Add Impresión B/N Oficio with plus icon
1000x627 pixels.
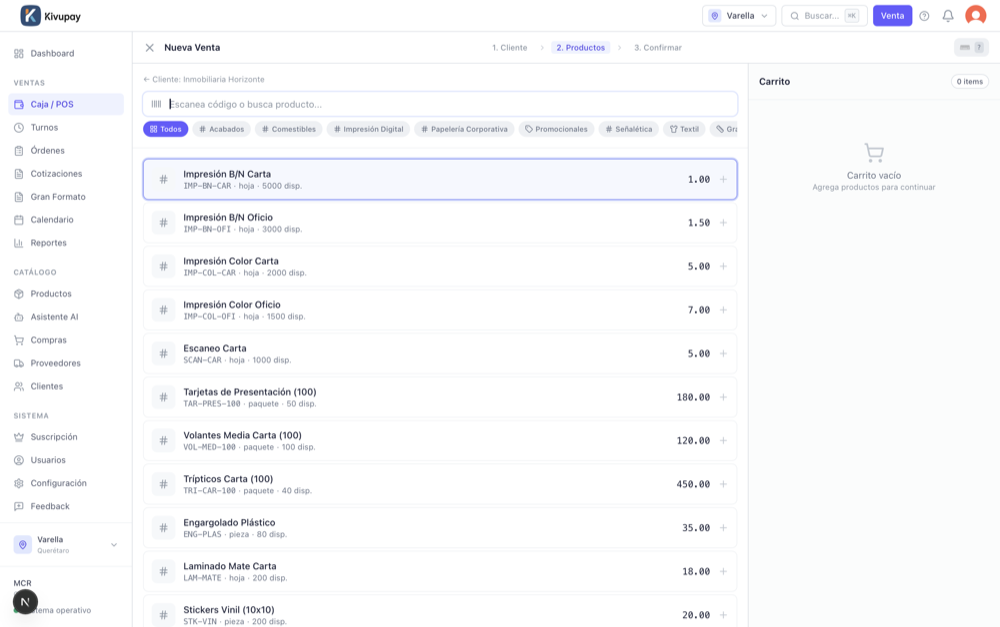pyautogui.click(x=723, y=223)
